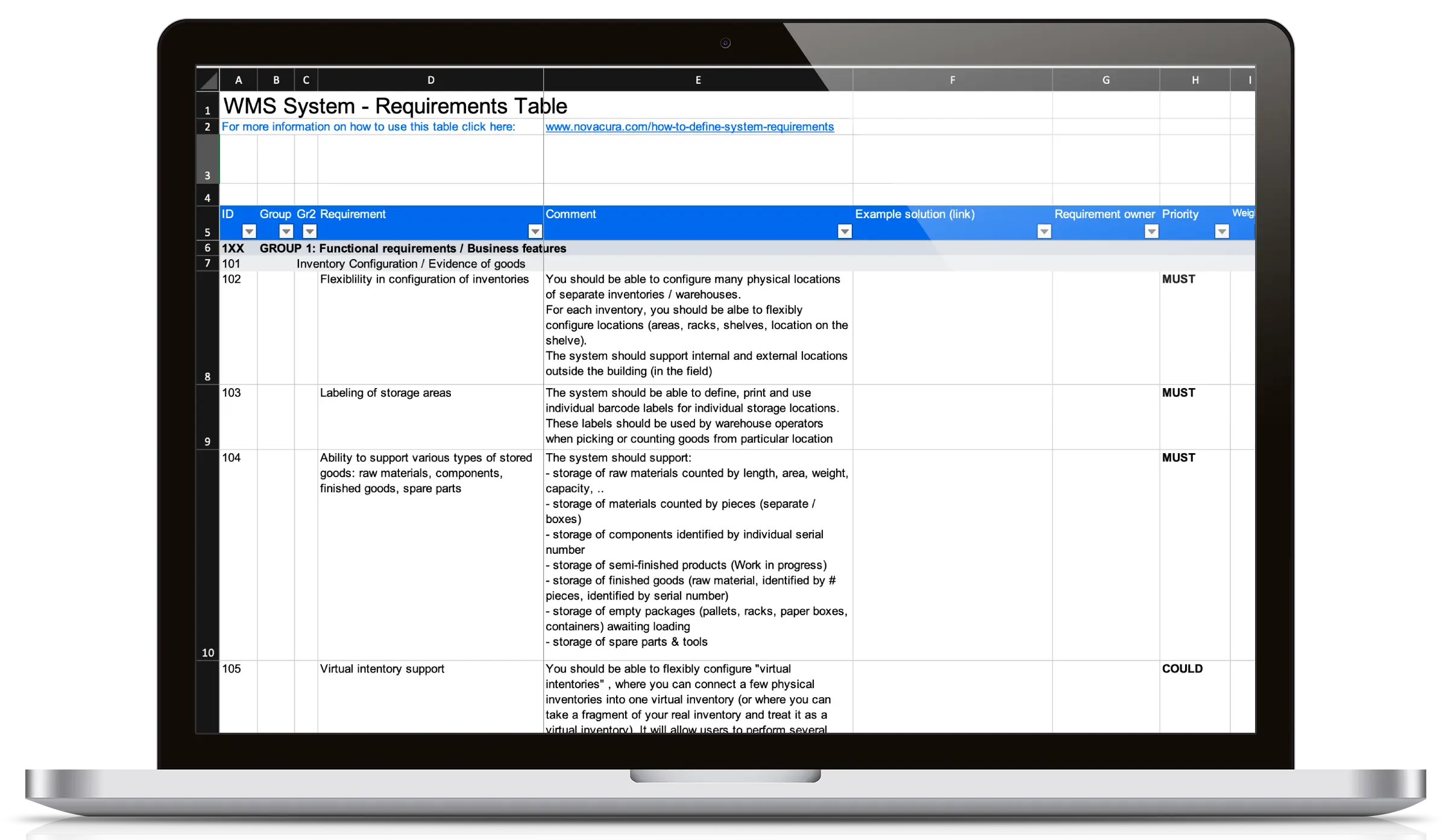The width and height of the screenshot is (1448, 840).
Task: Select the '104' ID cell
Action: 239,555
